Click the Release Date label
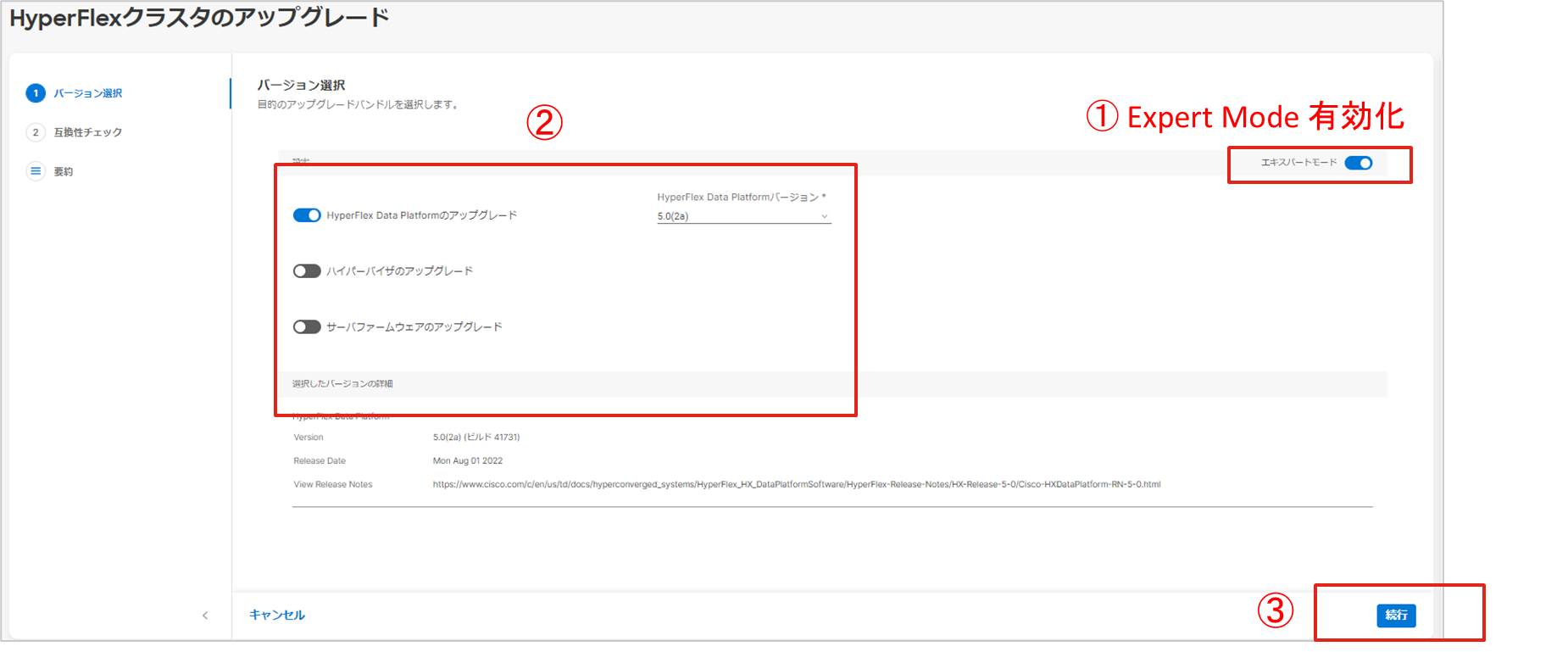The width and height of the screenshot is (1568, 652). (x=320, y=461)
